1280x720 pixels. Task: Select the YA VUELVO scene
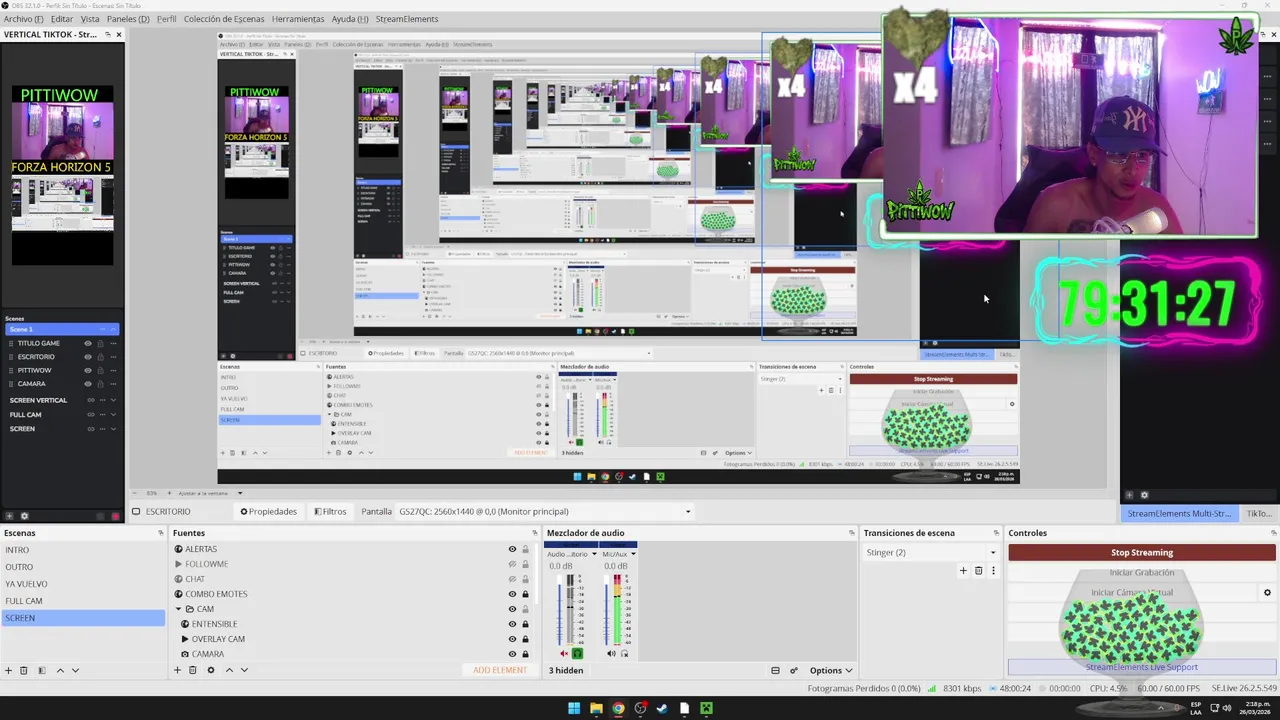26,584
